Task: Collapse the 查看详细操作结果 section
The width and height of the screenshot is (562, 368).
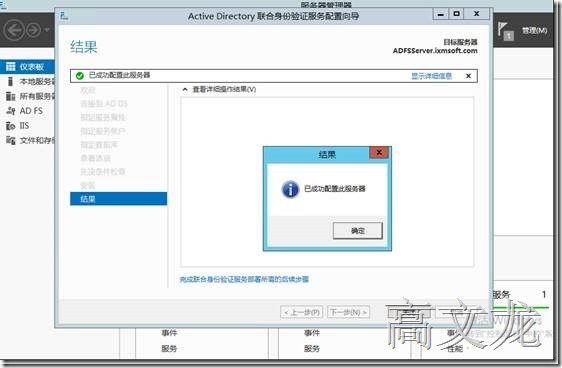Action: [x=185, y=89]
